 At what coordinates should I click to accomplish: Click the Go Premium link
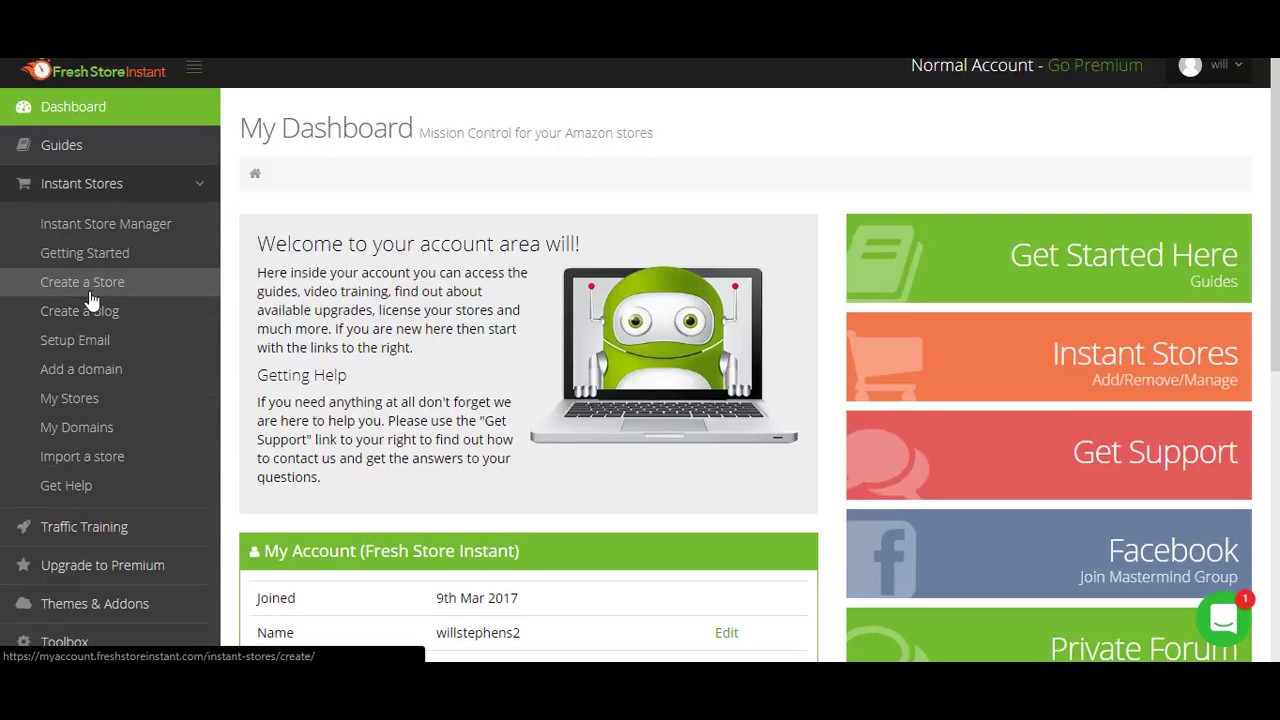(x=1095, y=65)
